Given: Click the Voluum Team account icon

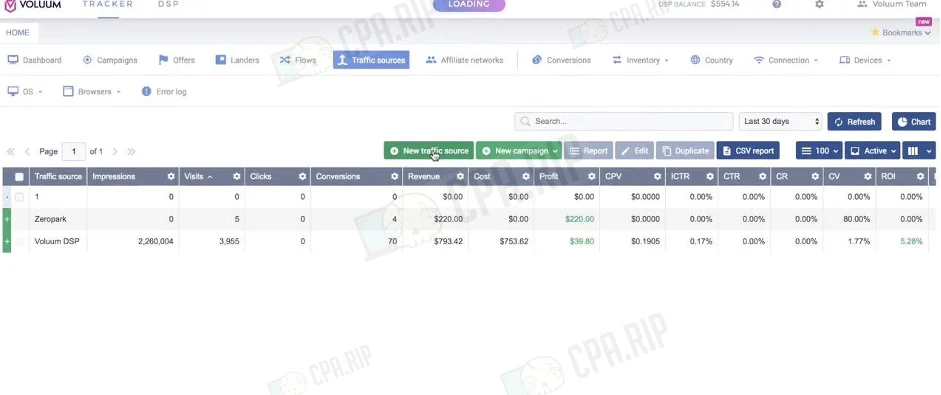Looking at the screenshot, I should [x=862, y=4].
